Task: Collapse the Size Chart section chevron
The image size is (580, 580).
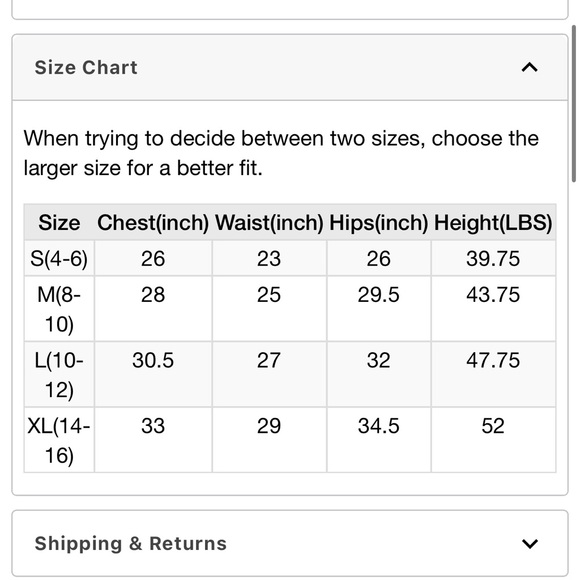Action: click(529, 67)
